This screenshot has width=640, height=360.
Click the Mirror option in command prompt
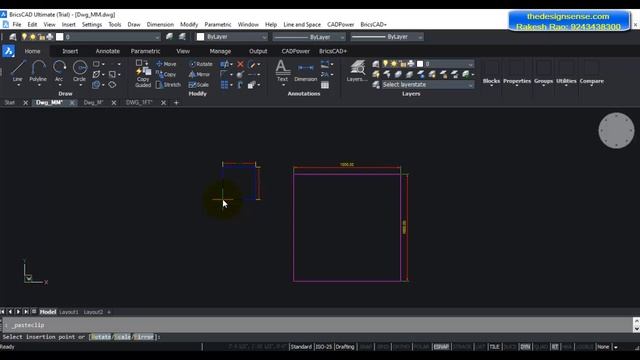[x=144, y=337]
